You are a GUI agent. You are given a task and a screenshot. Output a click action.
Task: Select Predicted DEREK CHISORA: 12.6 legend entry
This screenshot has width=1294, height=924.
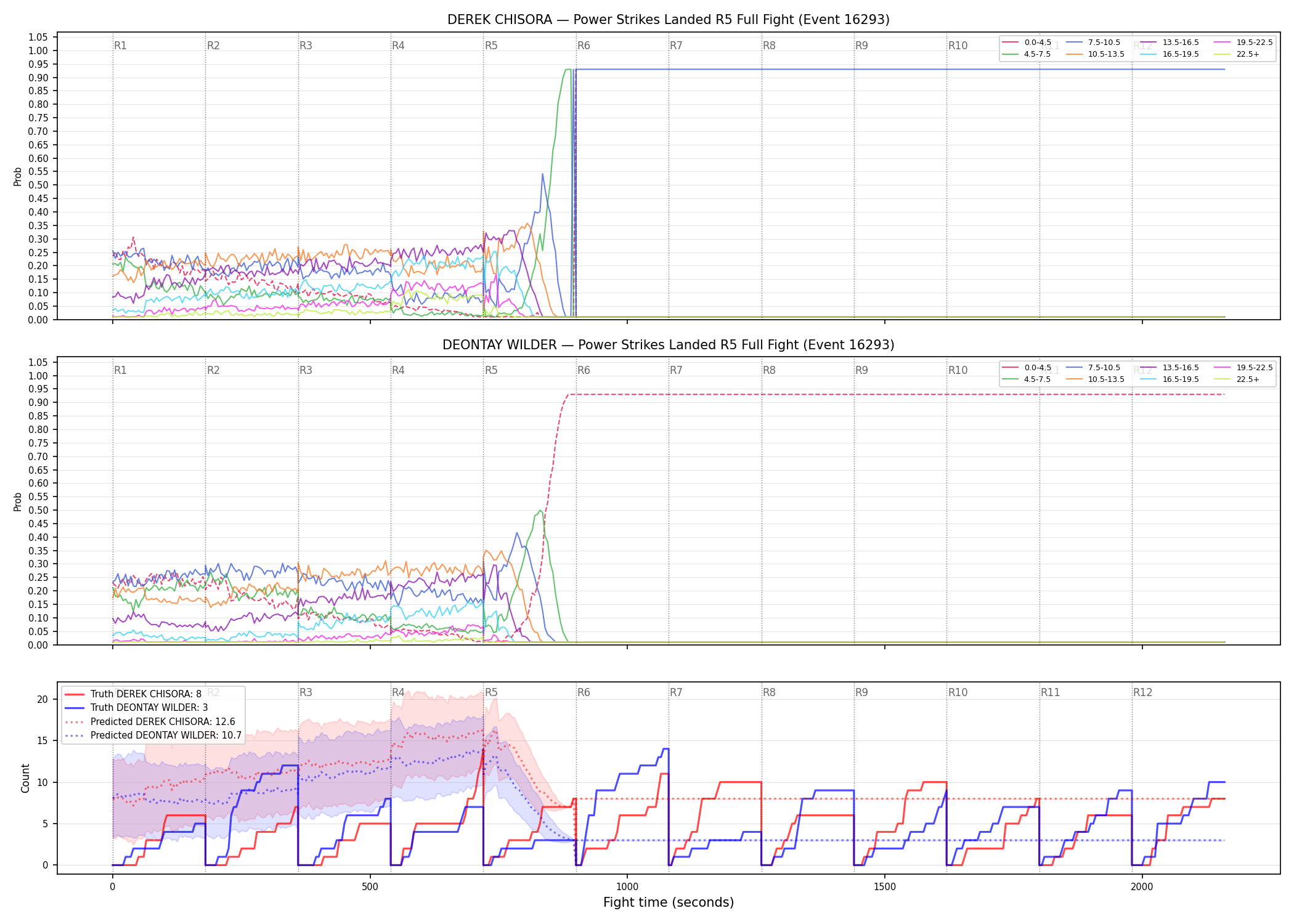150,722
